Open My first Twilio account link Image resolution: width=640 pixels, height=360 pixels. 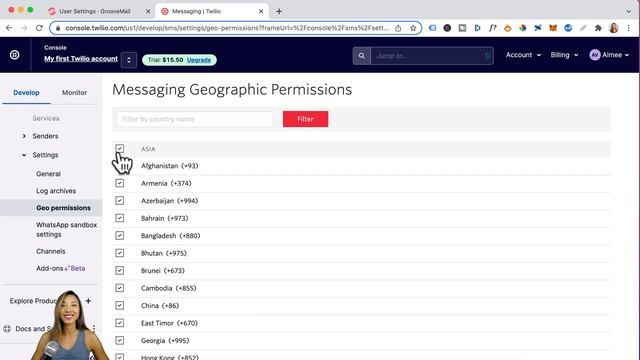(81, 59)
